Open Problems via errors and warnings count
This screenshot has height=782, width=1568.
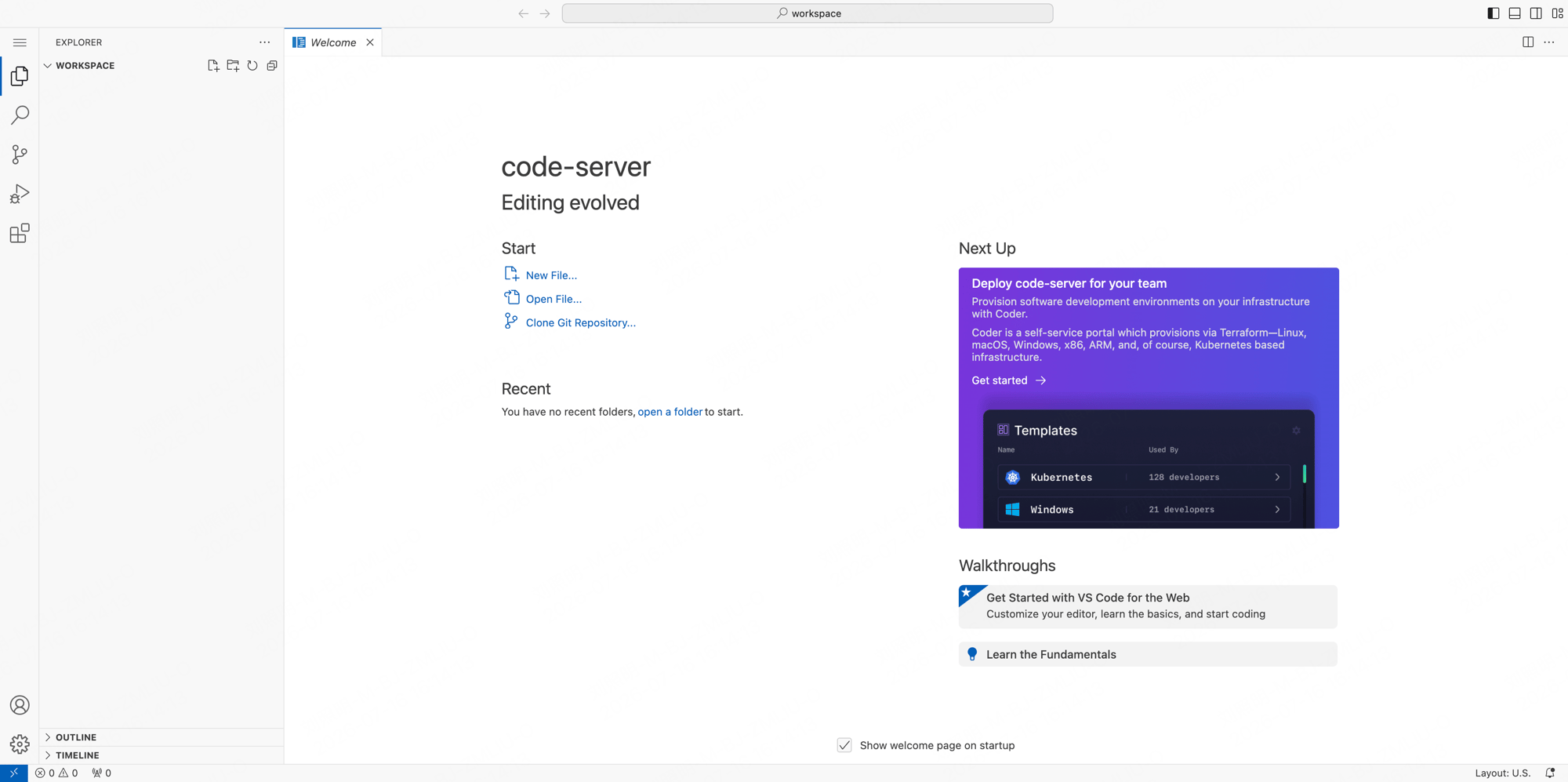[56, 773]
